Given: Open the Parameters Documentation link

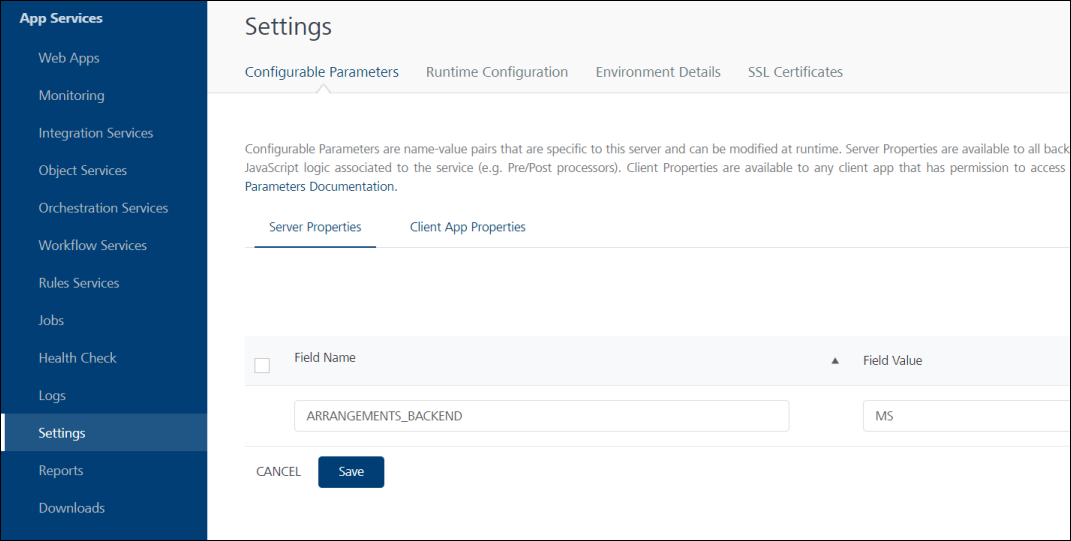Looking at the screenshot, I should point(320,186).
